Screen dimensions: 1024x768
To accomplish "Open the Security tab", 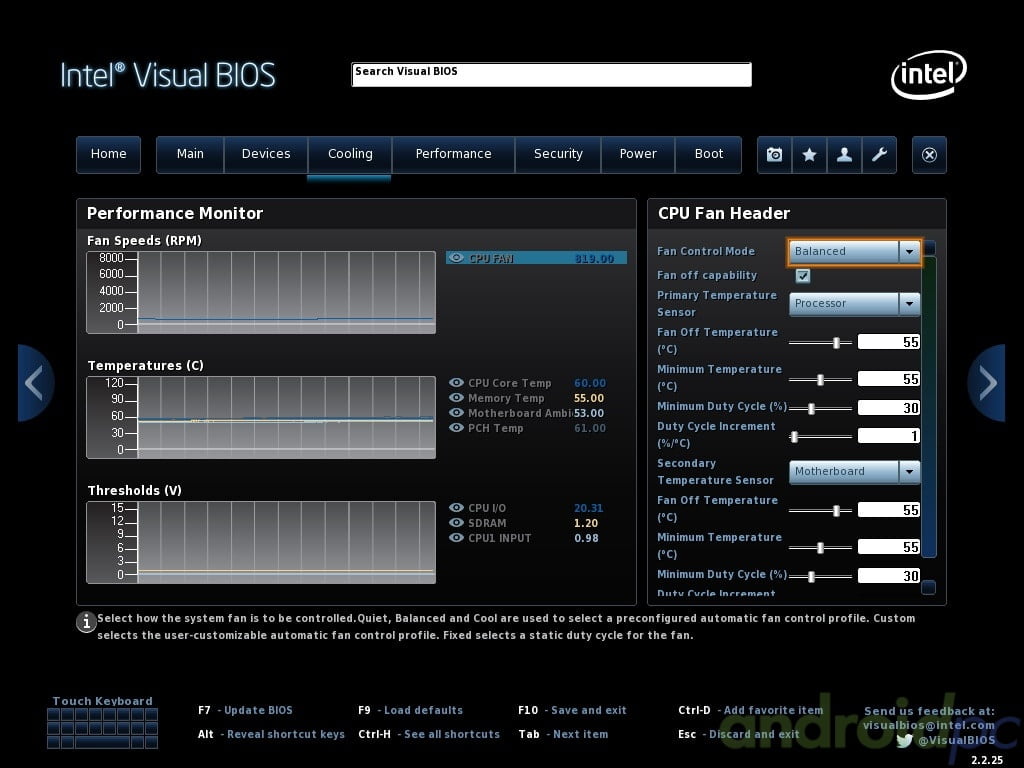I will point(558,154).
